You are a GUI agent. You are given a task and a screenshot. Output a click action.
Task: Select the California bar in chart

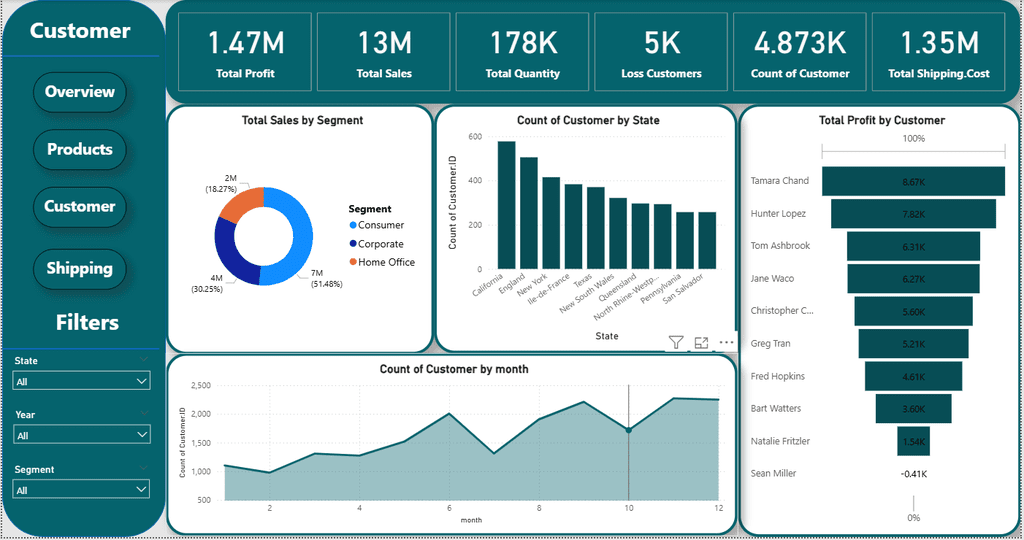coord(506,205)
